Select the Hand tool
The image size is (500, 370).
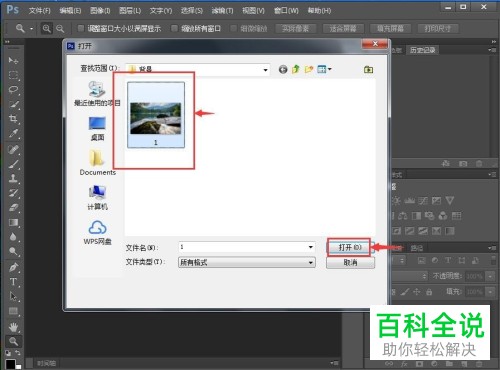click(13, 327)
